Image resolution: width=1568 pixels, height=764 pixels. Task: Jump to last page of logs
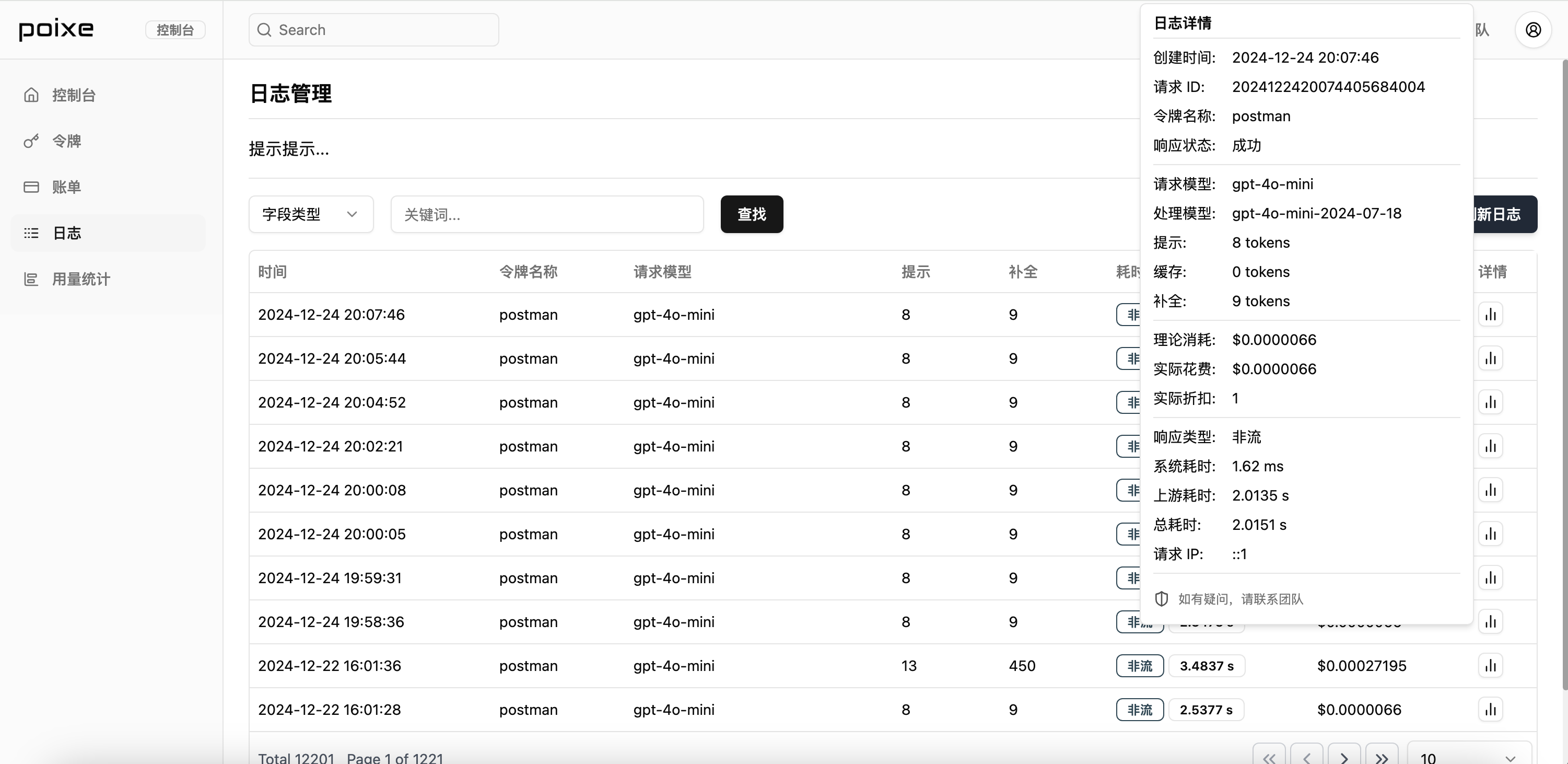tap(1381, 757)
